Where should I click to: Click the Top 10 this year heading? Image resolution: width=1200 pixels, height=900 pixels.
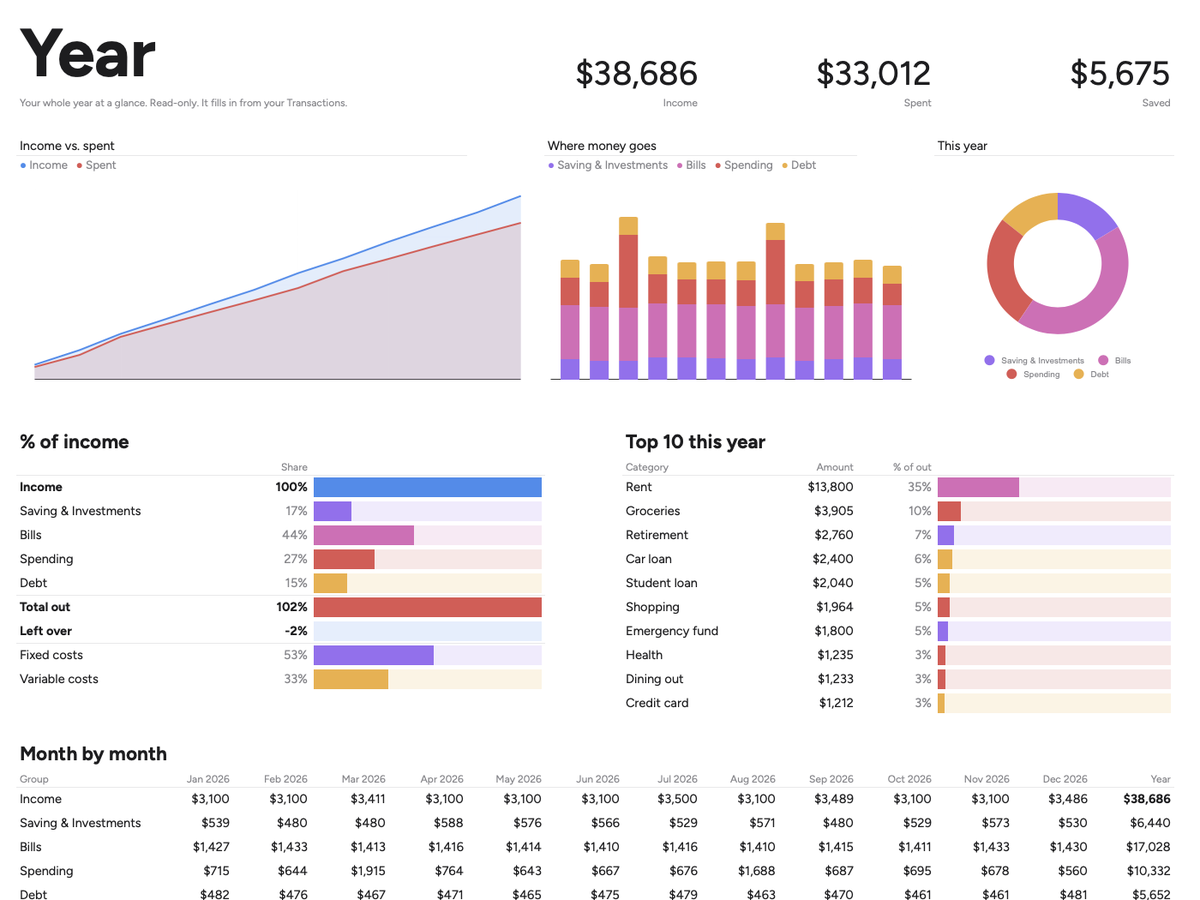[x=695, y=442]
